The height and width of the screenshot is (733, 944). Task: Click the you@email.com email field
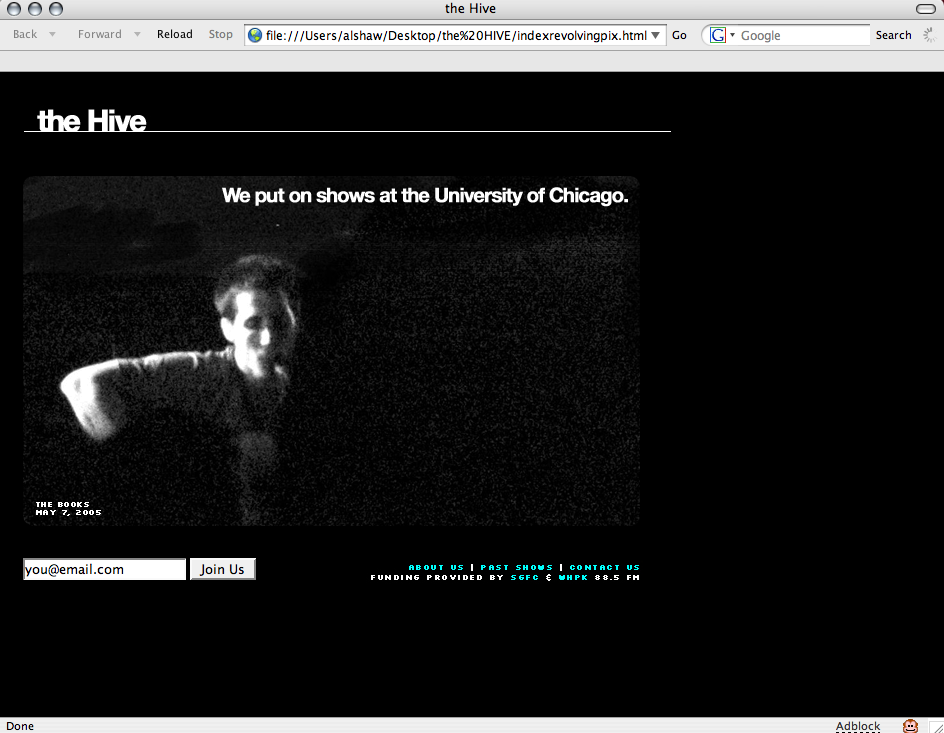[x=104, y=569]
